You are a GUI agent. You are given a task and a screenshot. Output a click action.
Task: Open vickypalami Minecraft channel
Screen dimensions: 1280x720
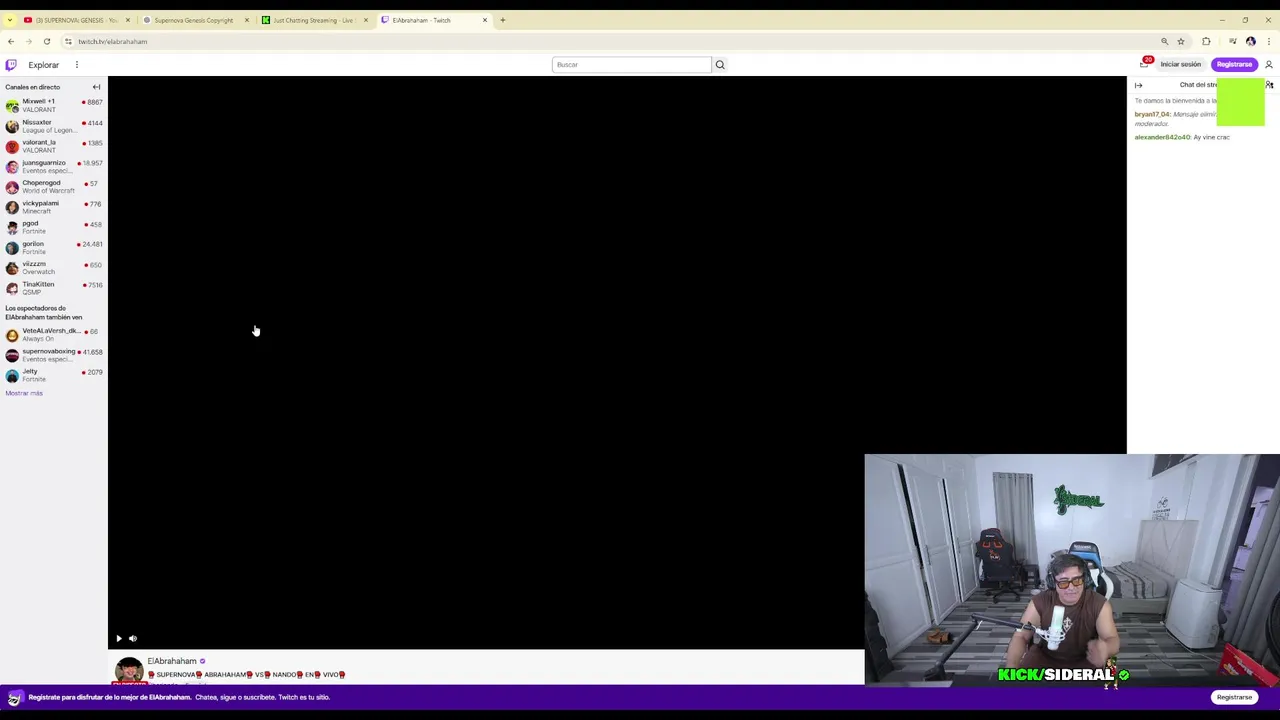pyautogui.click(x=54, y=207)
